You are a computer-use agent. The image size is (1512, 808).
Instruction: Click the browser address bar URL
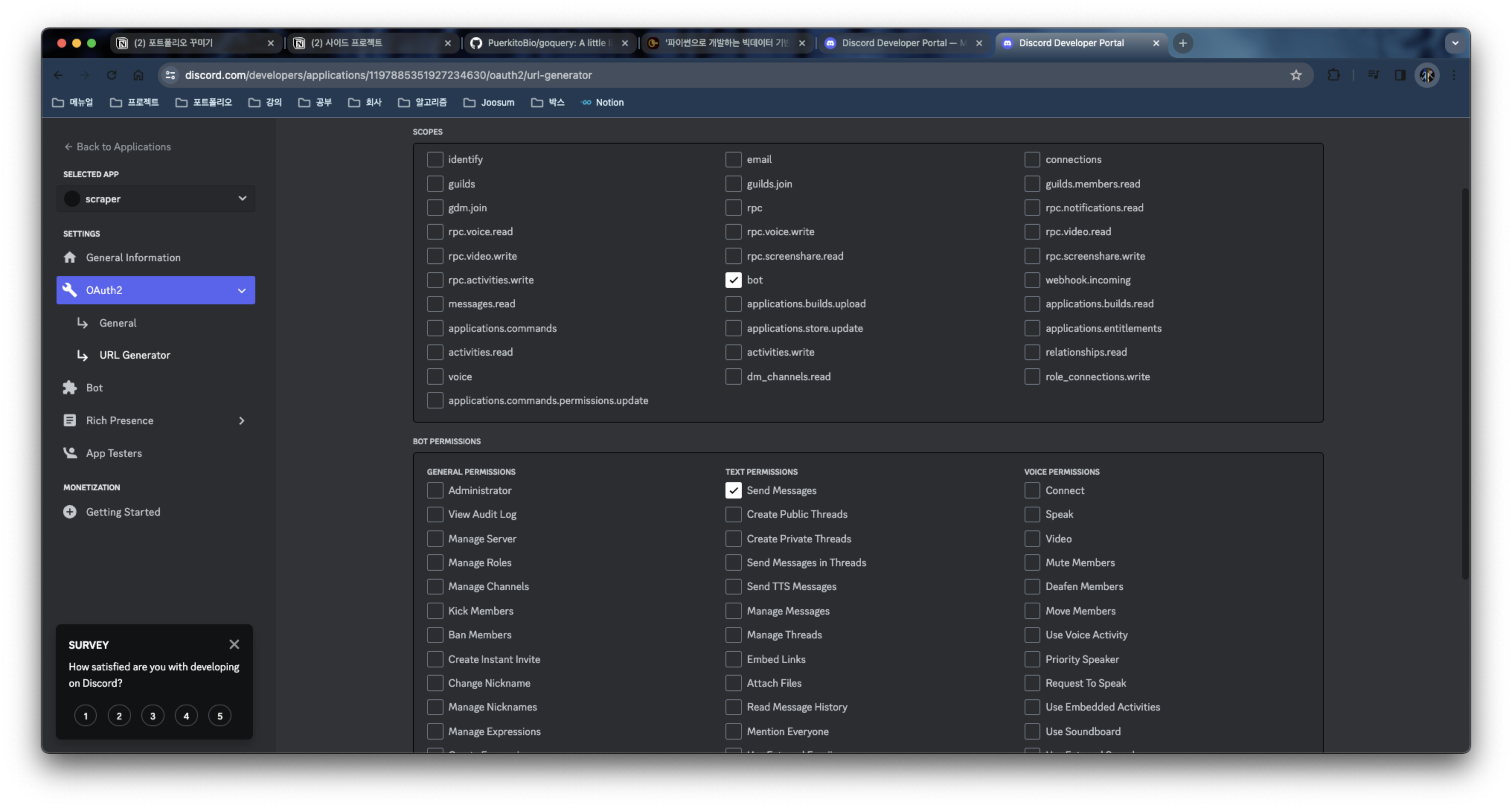click(x=387, y=75)
